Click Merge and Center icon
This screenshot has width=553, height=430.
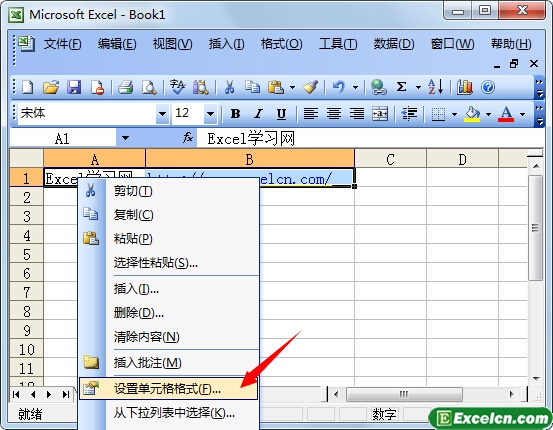pos(380,114)
